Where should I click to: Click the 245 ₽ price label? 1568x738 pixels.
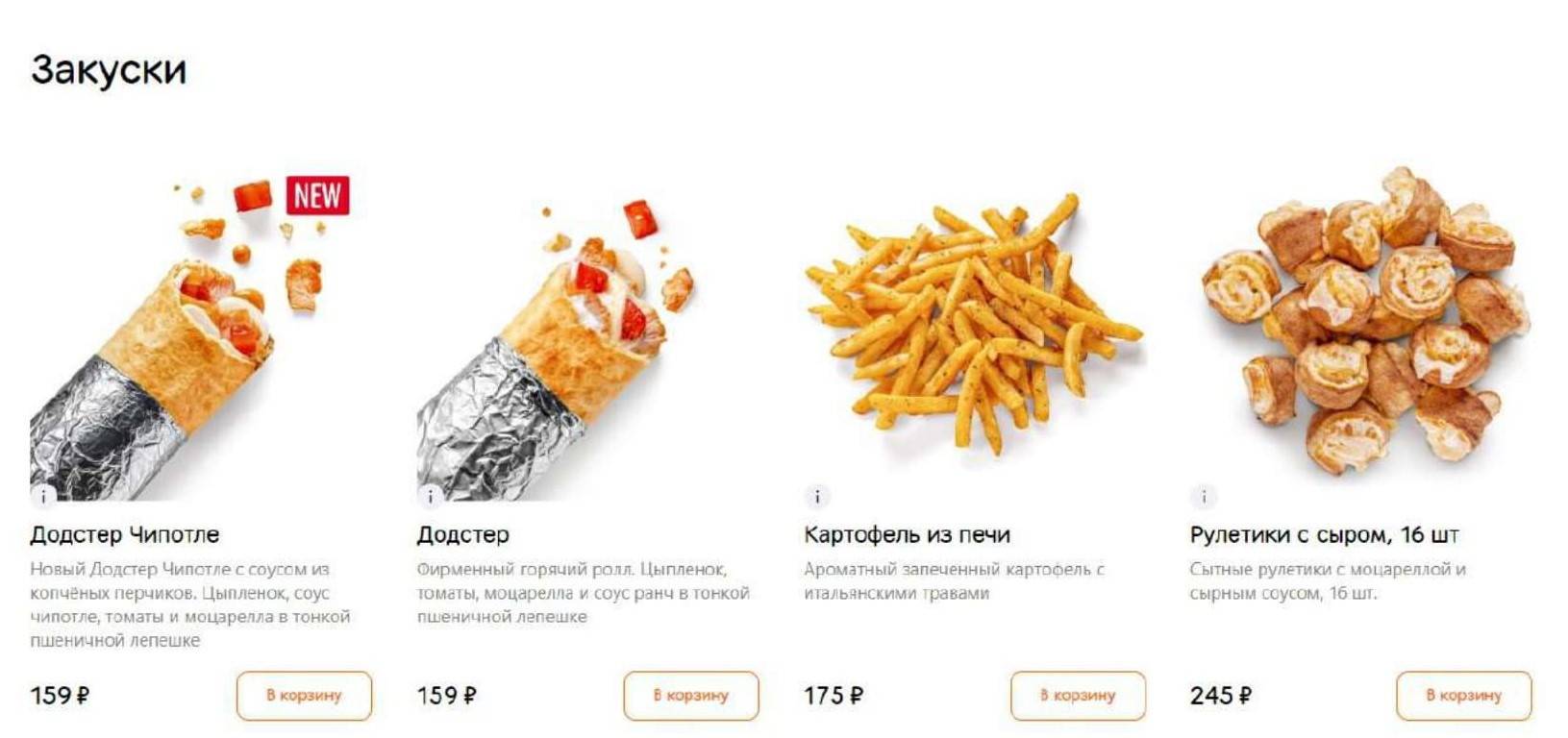pyautogui.click(x=1221, y=695)
